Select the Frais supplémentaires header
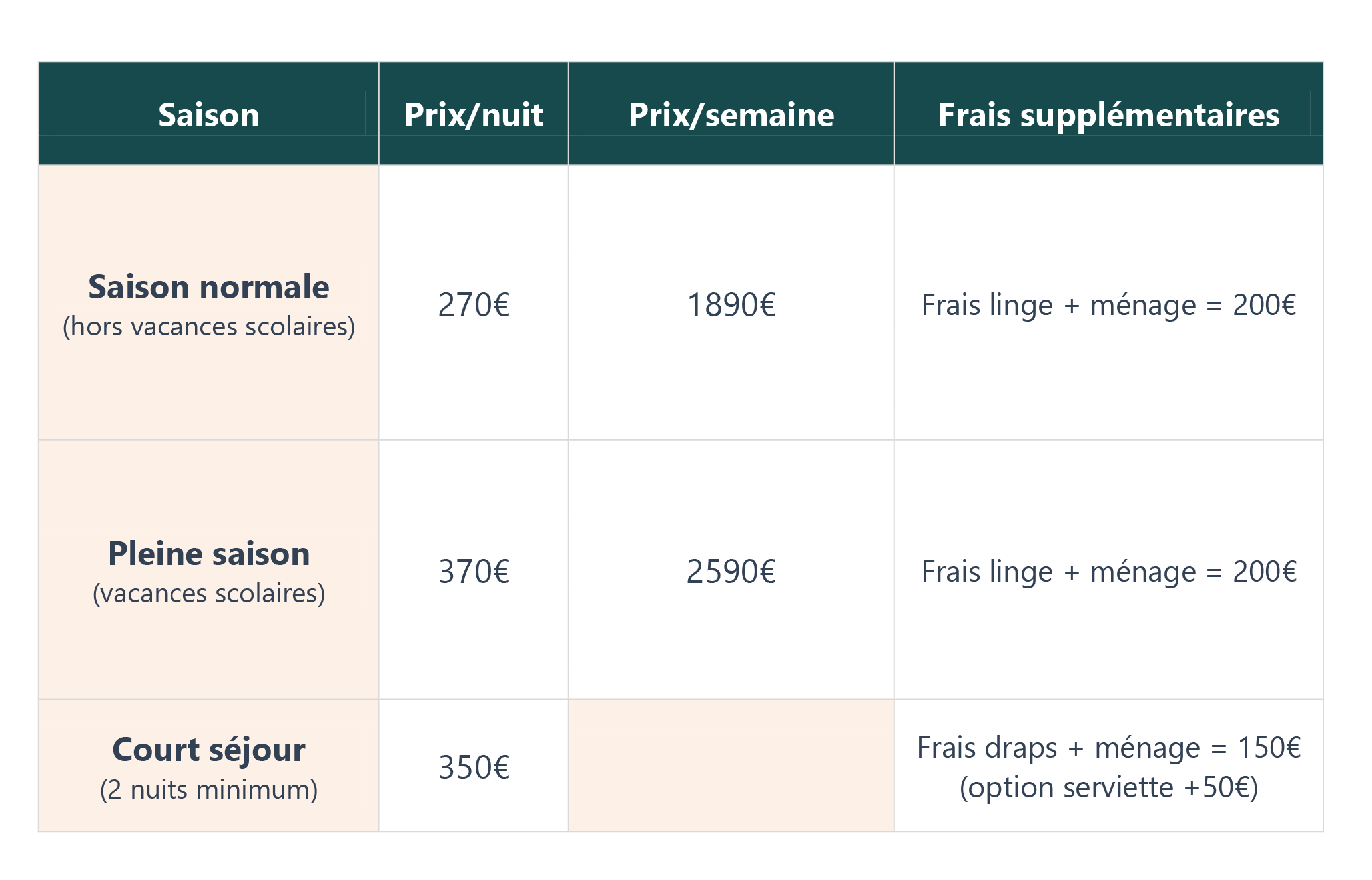Screen dimensions: 1372x880 pyautogui.click(x=1109, y=114)
